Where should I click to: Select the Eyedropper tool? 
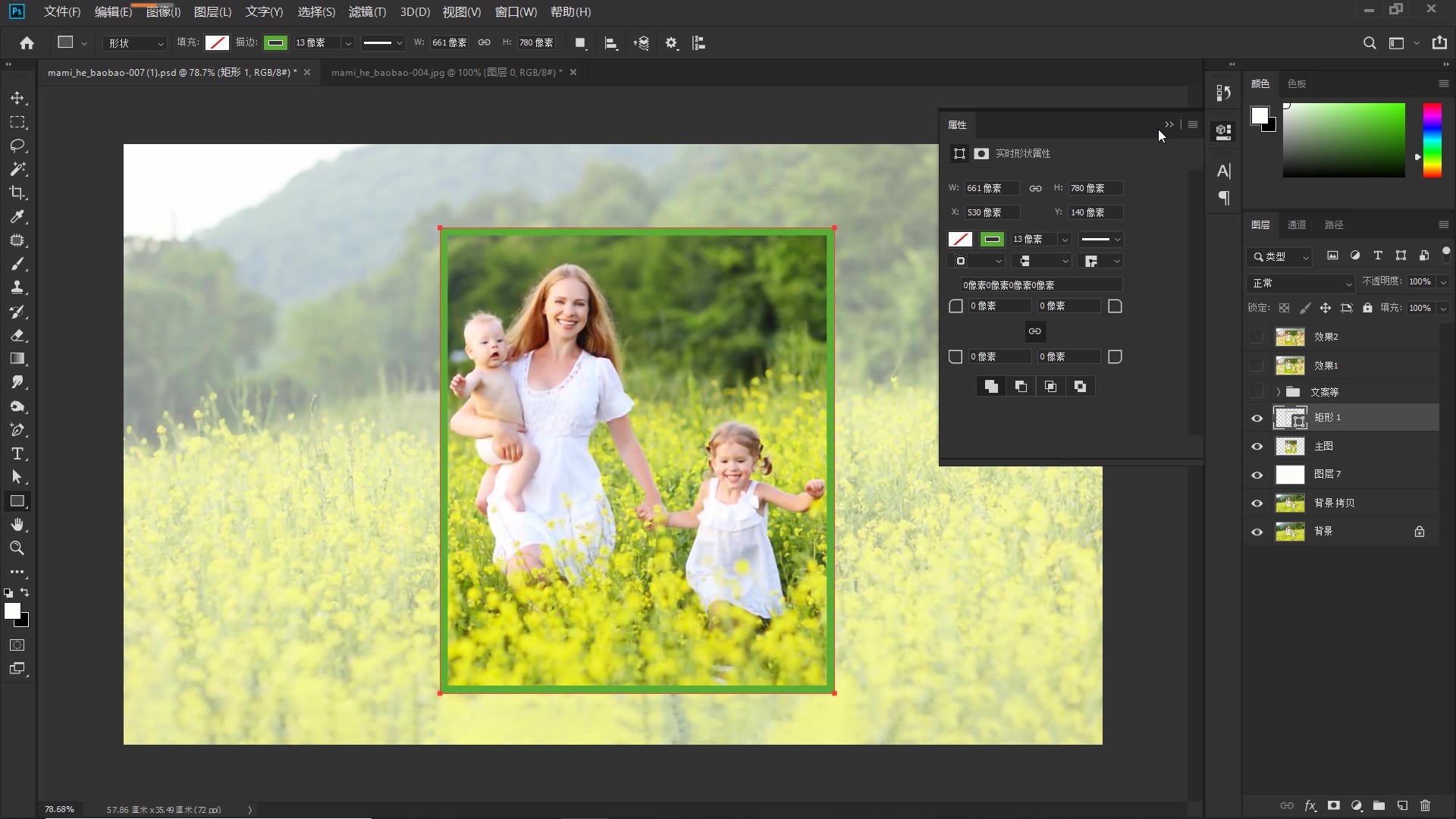pyautogui.click(x=17, y=217)
